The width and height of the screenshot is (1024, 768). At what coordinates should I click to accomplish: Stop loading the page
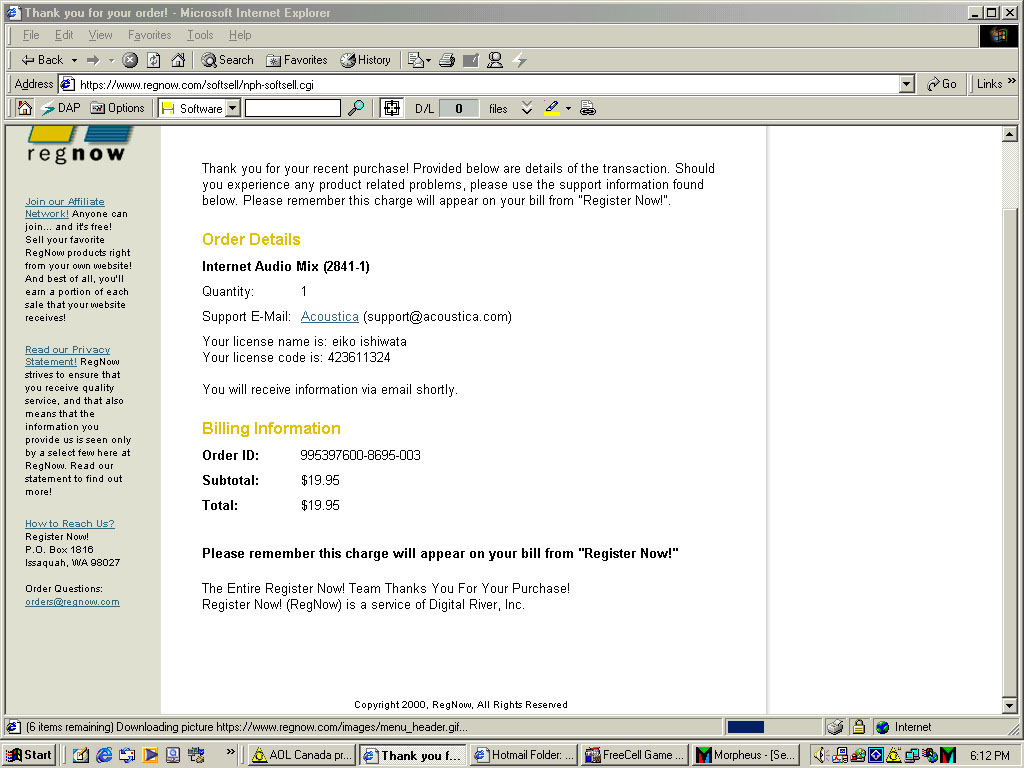click(130, 60)
